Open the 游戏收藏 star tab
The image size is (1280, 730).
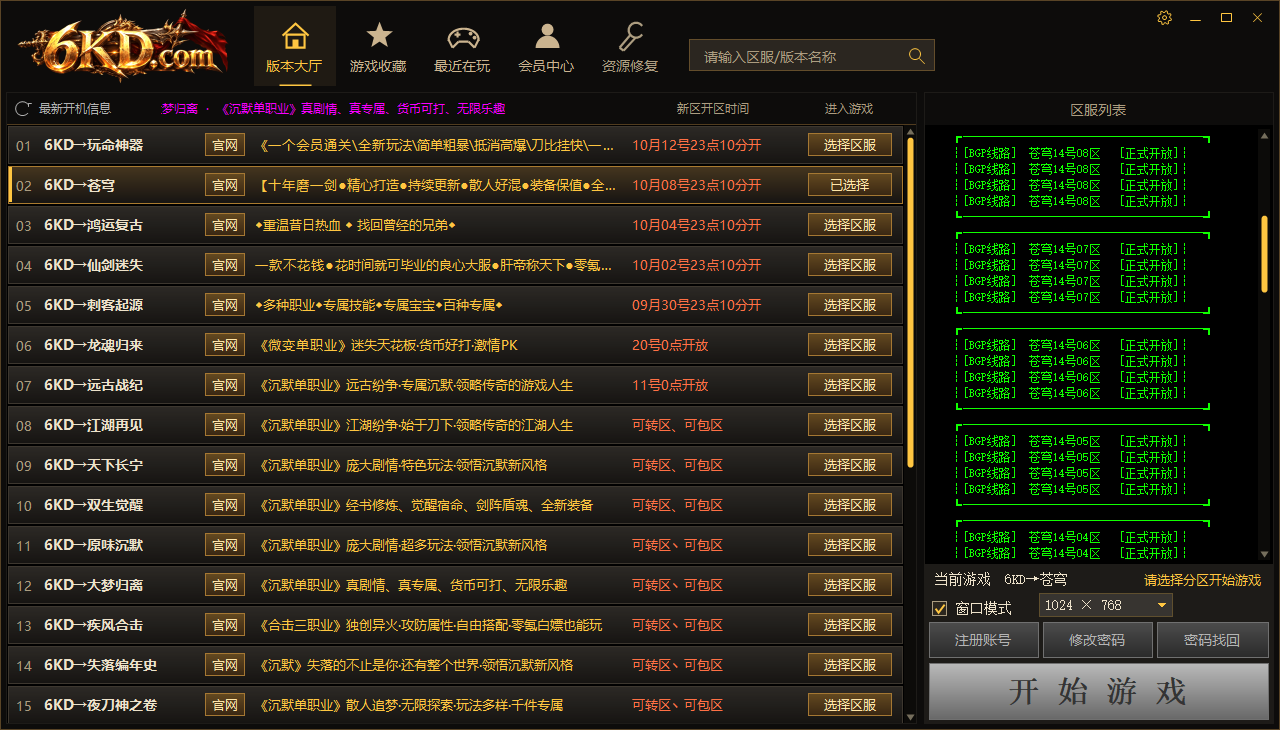(378, 46)
